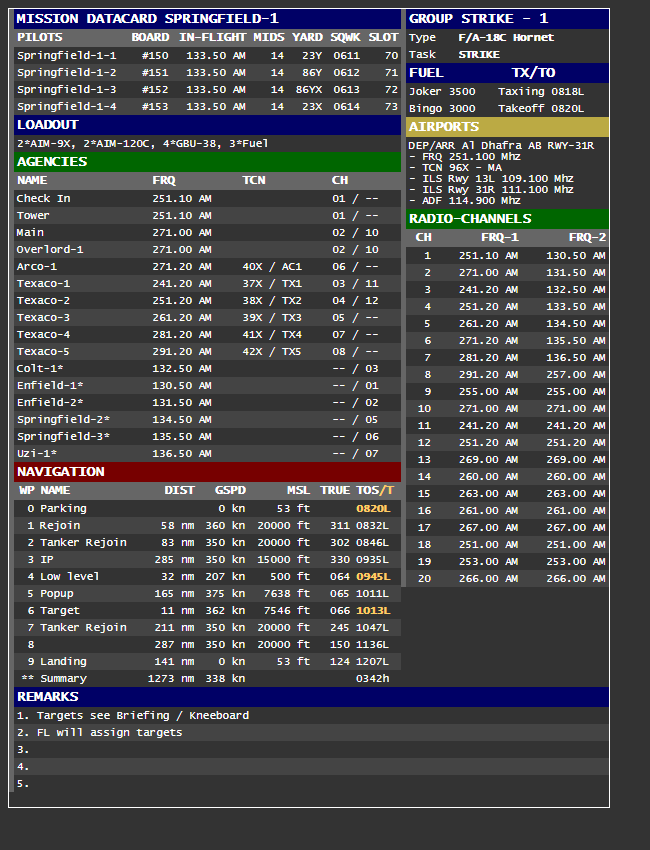Select the Springfield-1-3 pilot name
Viewport: 650px width, 850px height.
point(66,89)
